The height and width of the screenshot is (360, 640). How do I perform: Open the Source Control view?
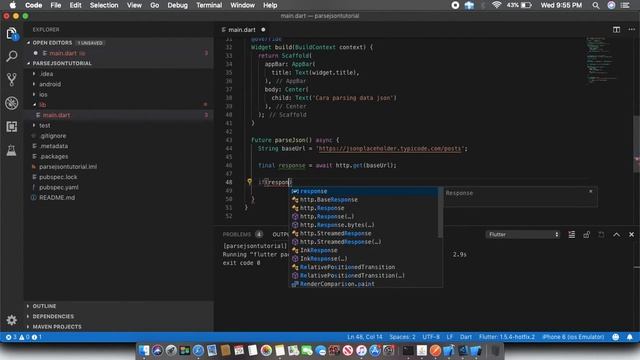pyautogui.click(x=11, y=80)
